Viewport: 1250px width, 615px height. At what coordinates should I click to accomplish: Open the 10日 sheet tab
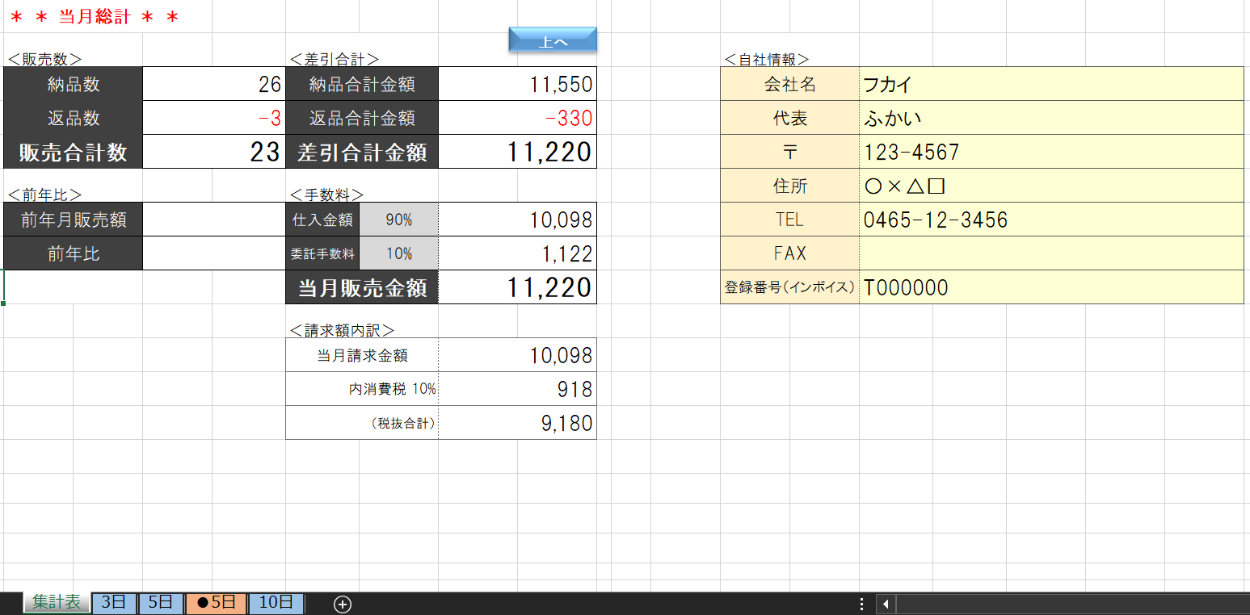(276, 602)
